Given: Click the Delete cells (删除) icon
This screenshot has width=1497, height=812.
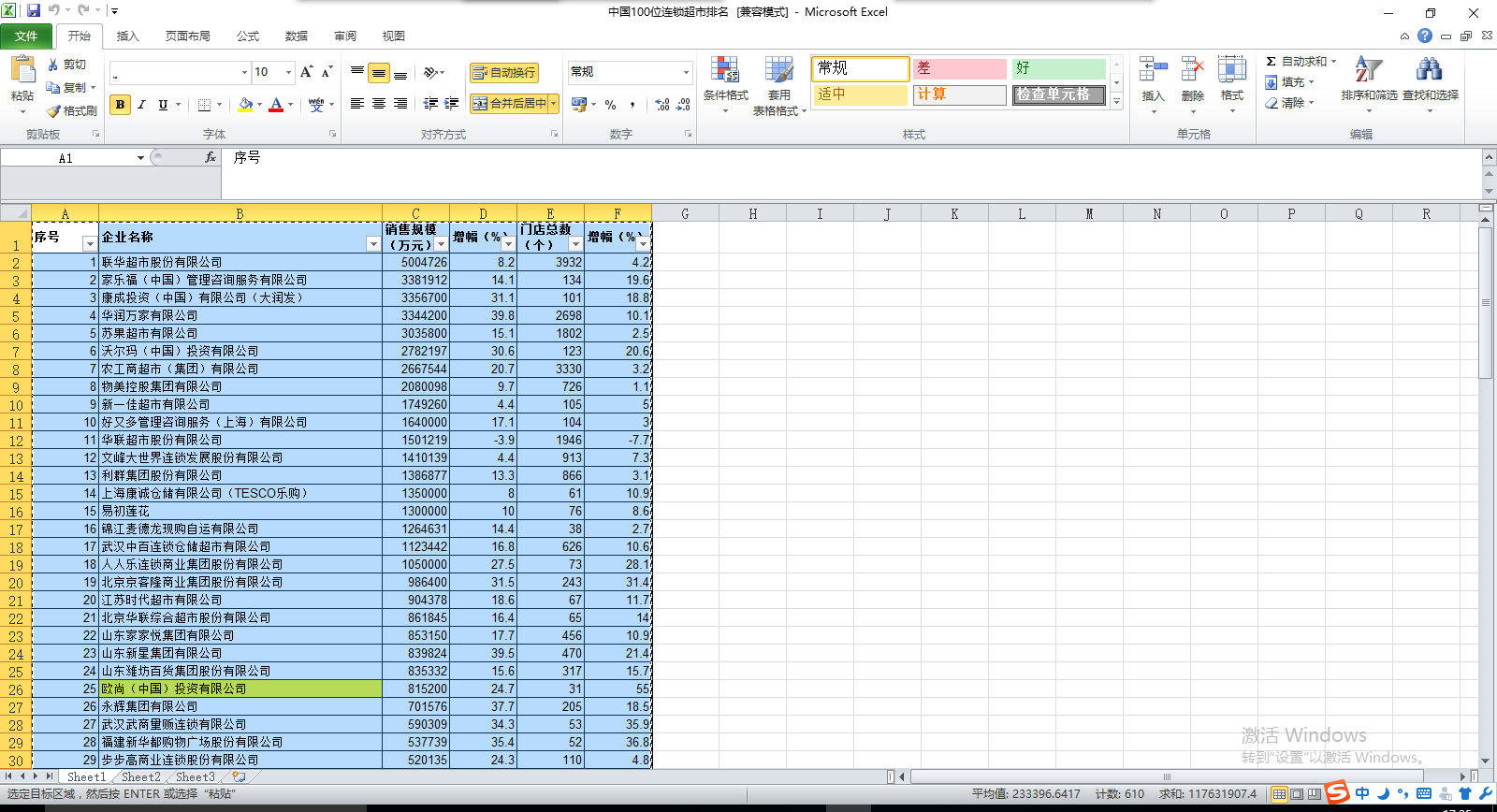Looking at the screenshot, I should [x=1193, y=69].
